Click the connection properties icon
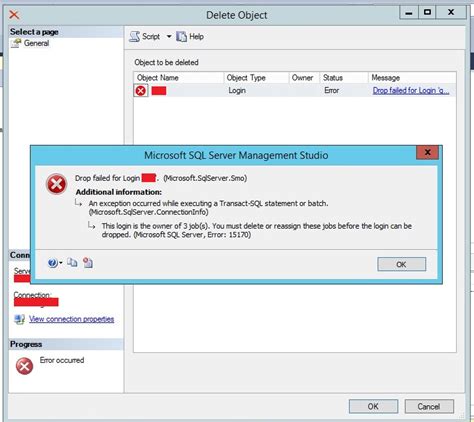Image resolution: width=474 pixels, height=422 pixels. coord(19,319)
